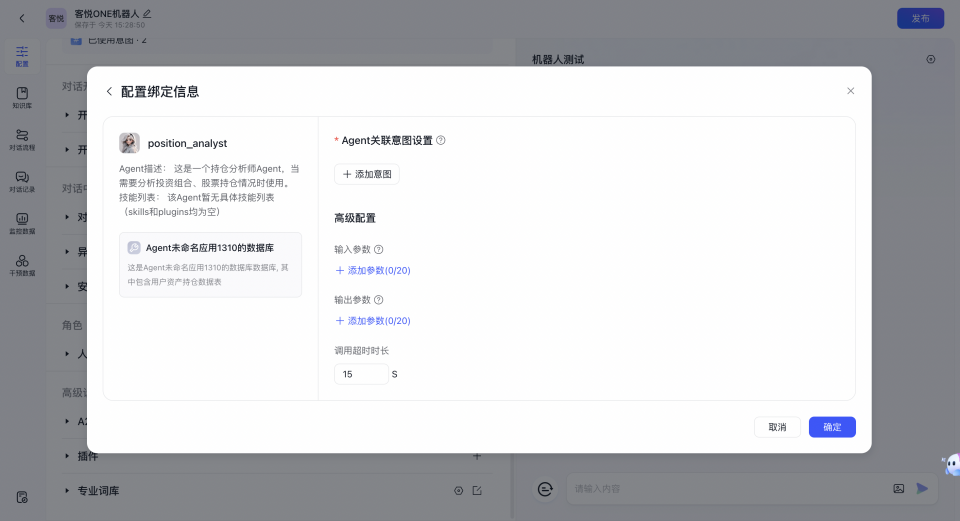This screenshot has width=960, height=521.
Task: Click the chat refresh icon left of input
Action: 545,489
